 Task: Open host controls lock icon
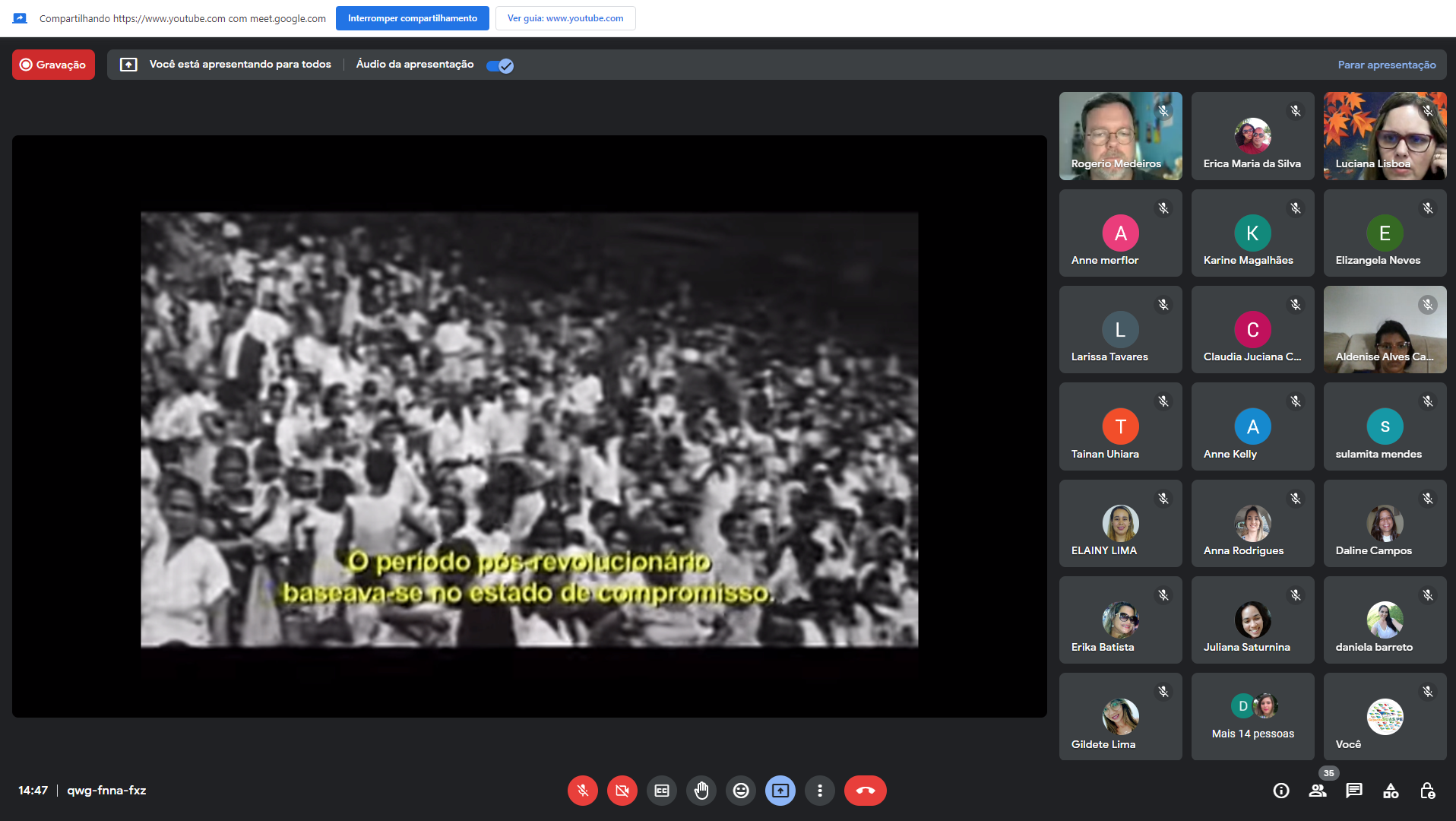(1427, 791)
